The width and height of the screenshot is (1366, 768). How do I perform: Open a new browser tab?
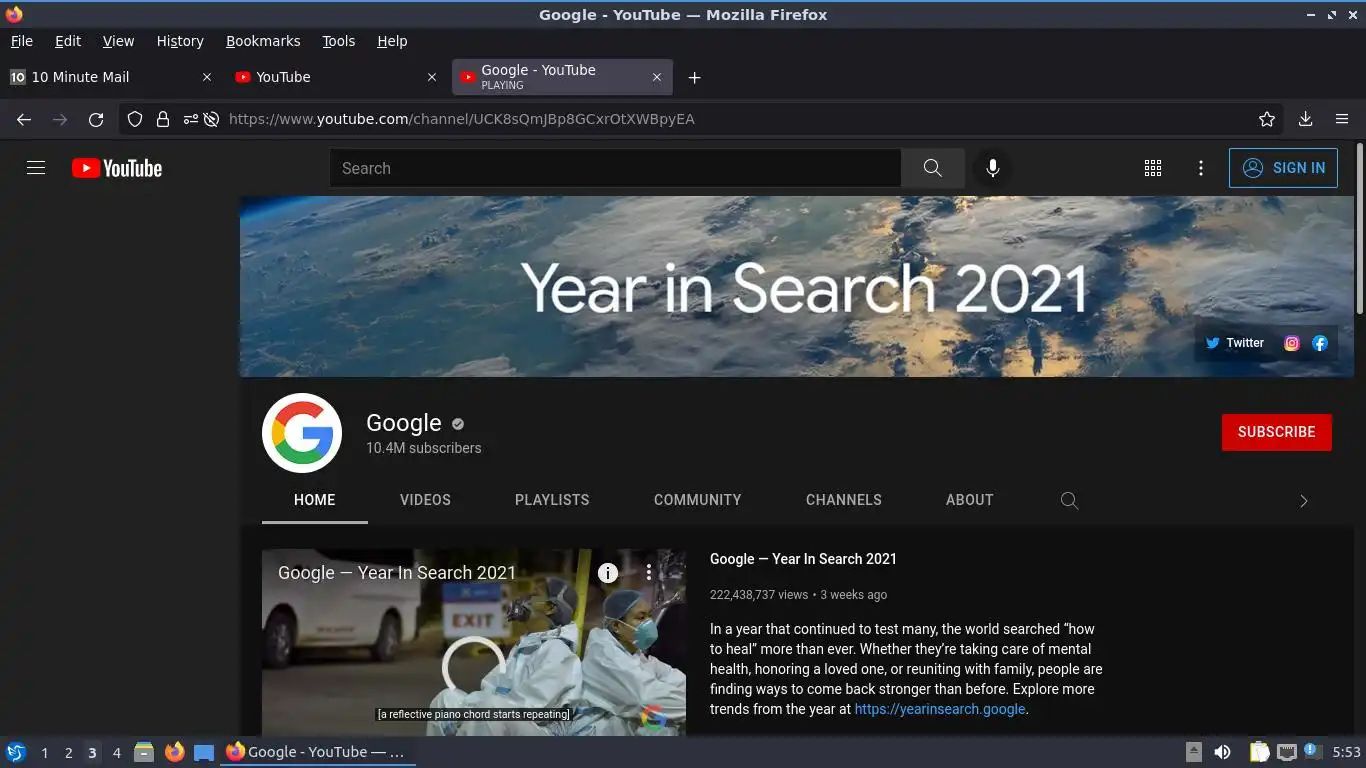coord(694,78)
